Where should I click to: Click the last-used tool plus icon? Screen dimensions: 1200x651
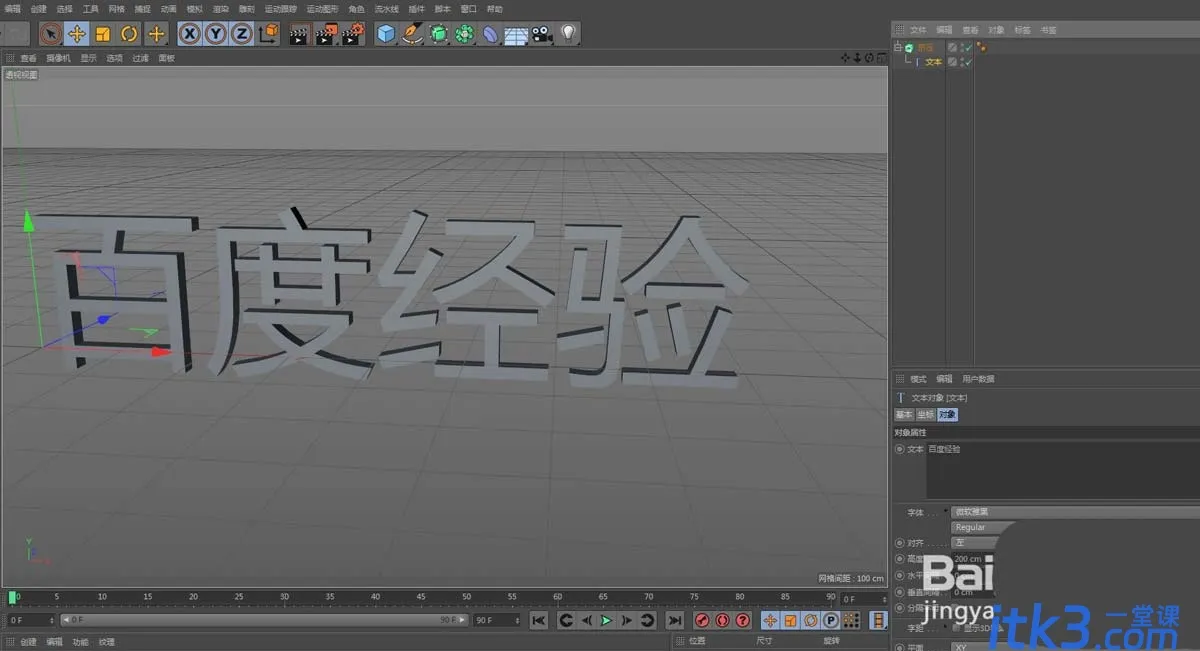pyautogui.click(x=156, y=34)
